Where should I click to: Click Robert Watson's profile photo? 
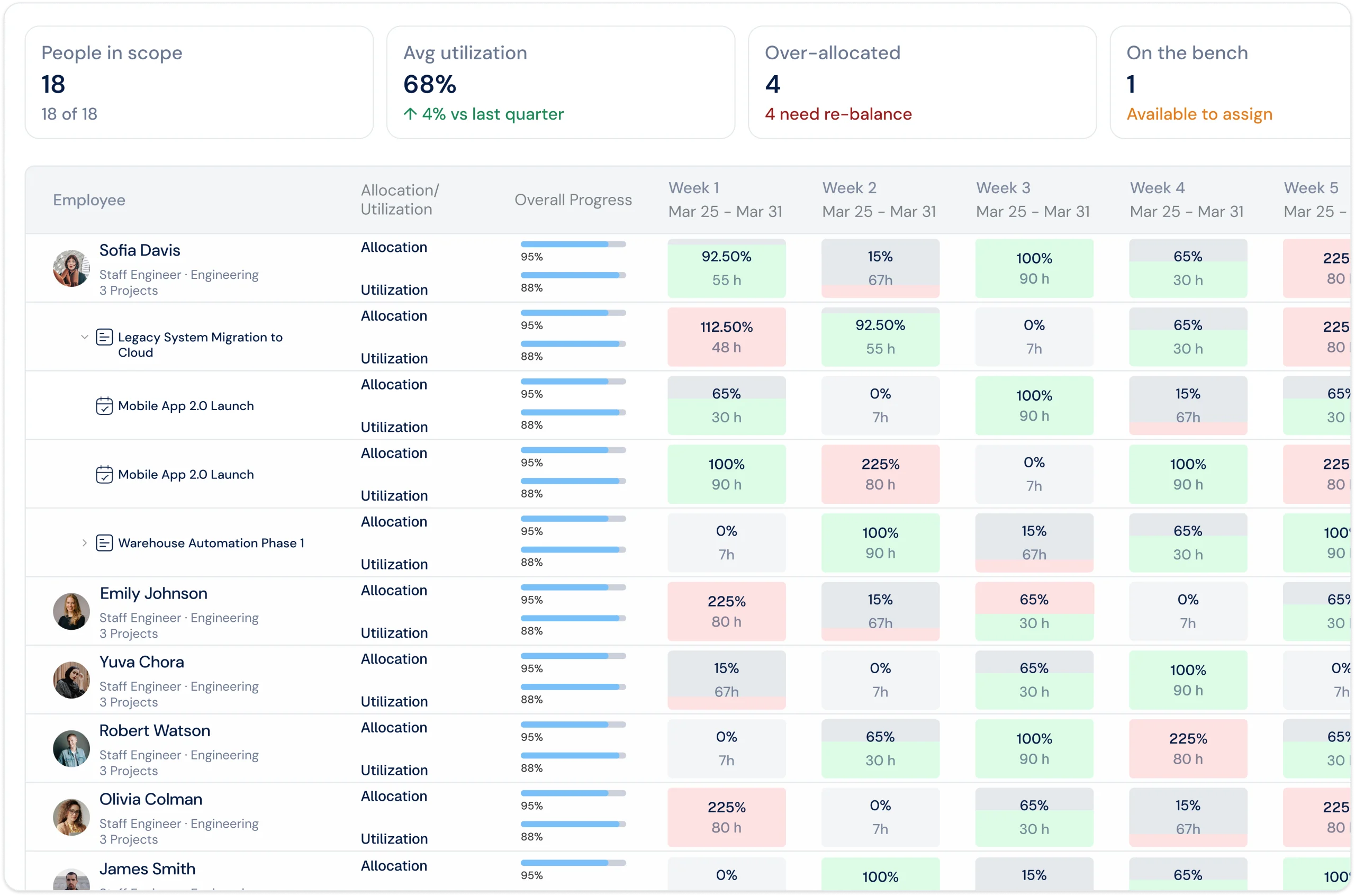(x=71, y=748)
